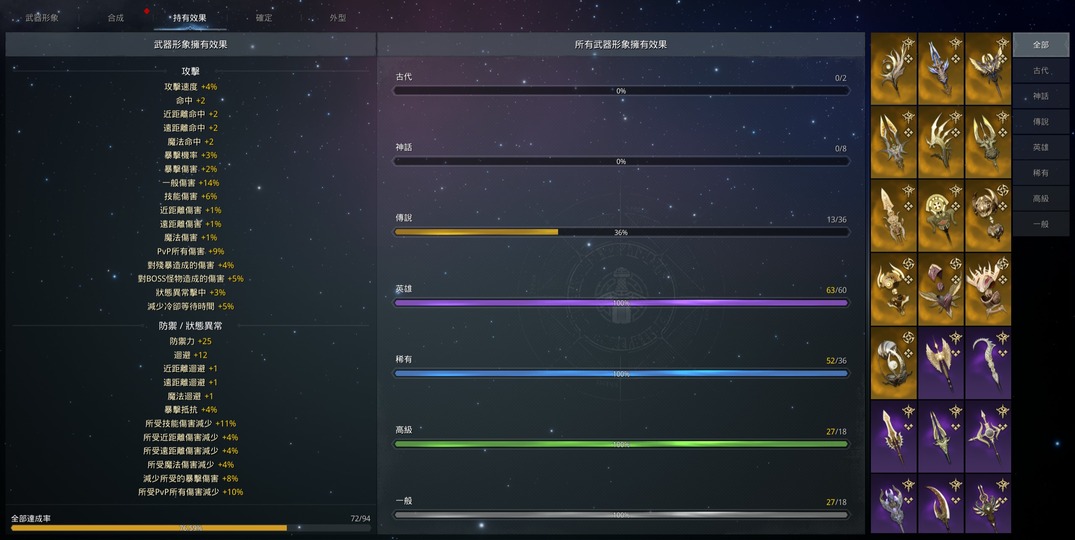
Task: Click the 暴擊抵抗 +4% stat line
Action: click(x=191, y=410)
